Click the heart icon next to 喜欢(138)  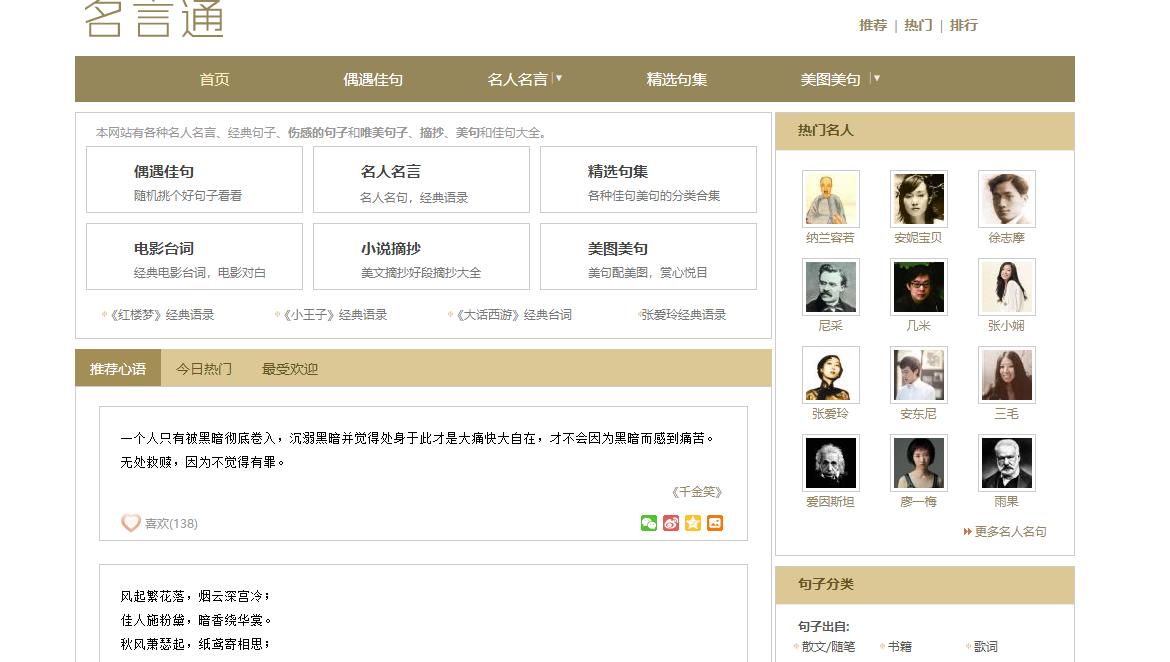tap(129, 521)
